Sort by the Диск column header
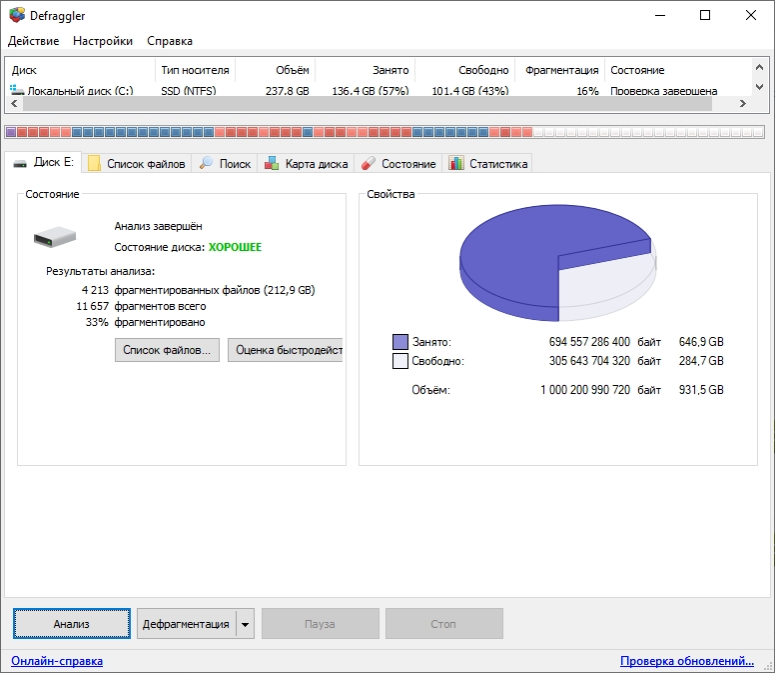This screenshot has height=673, width=775. pyautogui.click(x=81, y=70)
